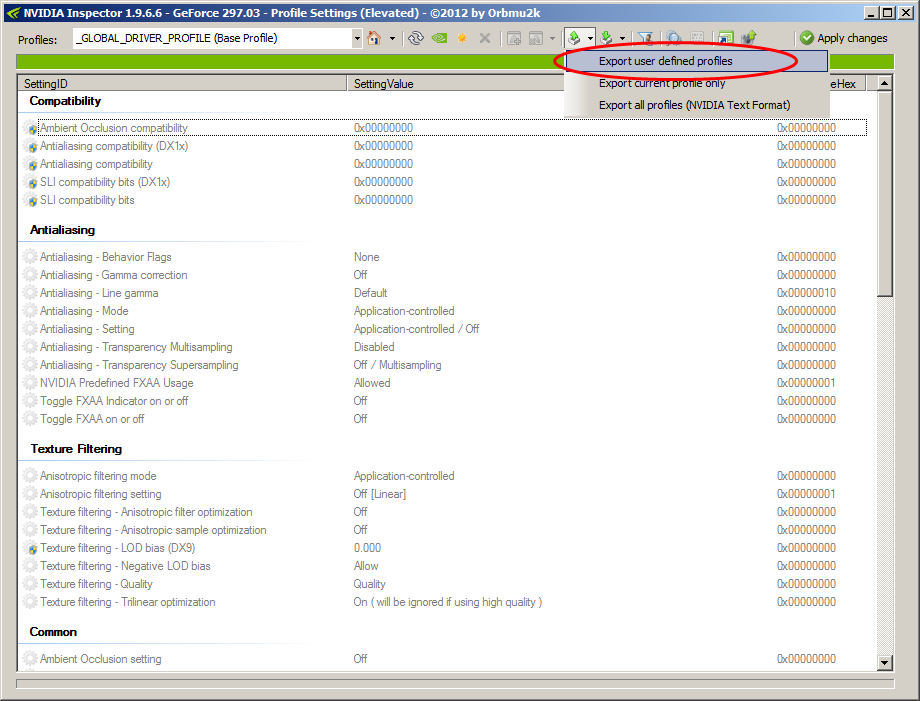Select Texture filtering - Trilinear optimization row

pyautogui.click(x=444, y=602)
